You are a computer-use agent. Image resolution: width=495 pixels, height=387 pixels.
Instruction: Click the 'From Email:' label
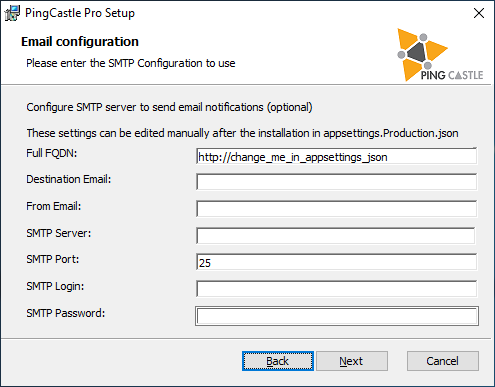coord(54,206)
